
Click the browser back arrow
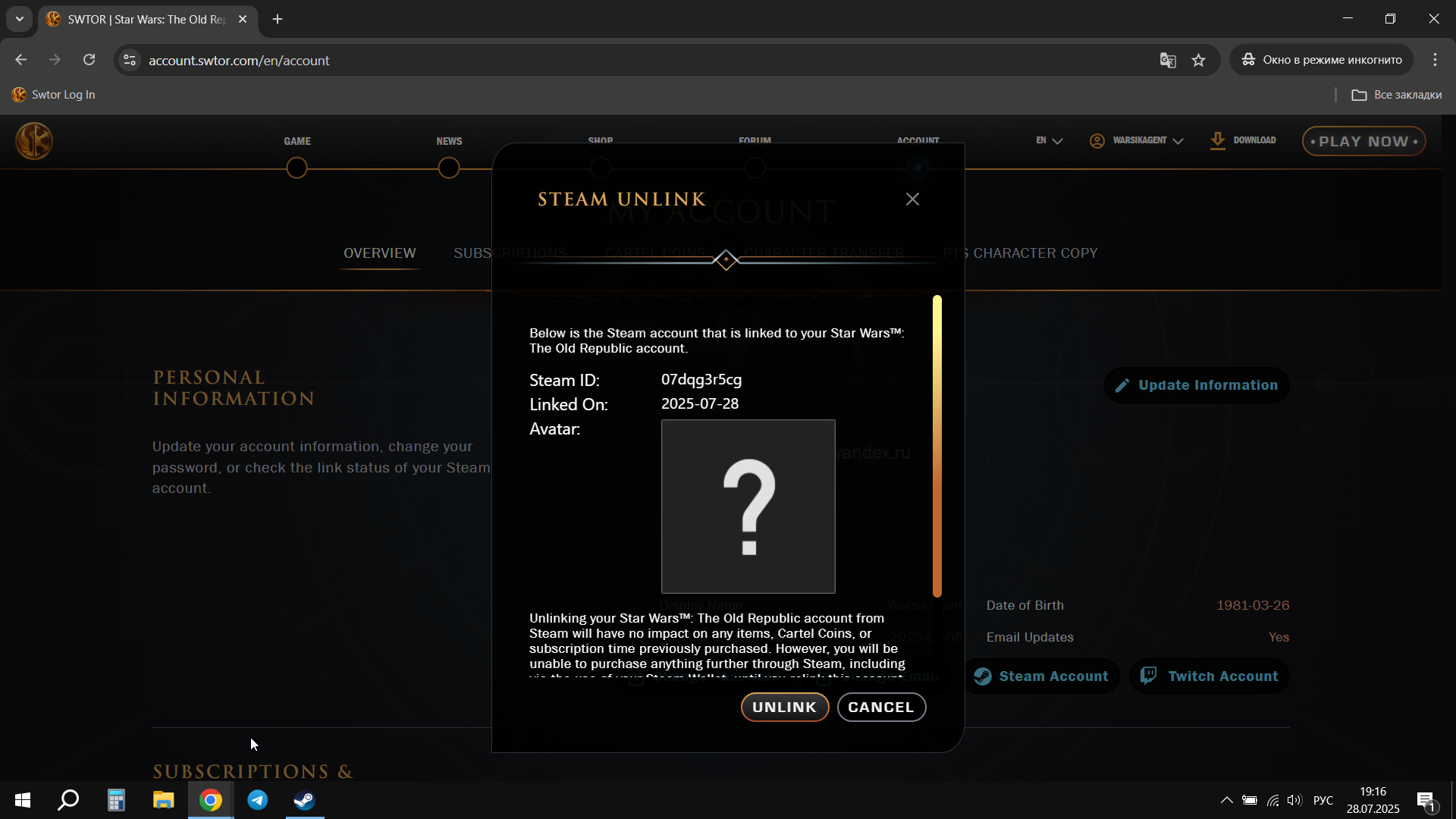20,60
